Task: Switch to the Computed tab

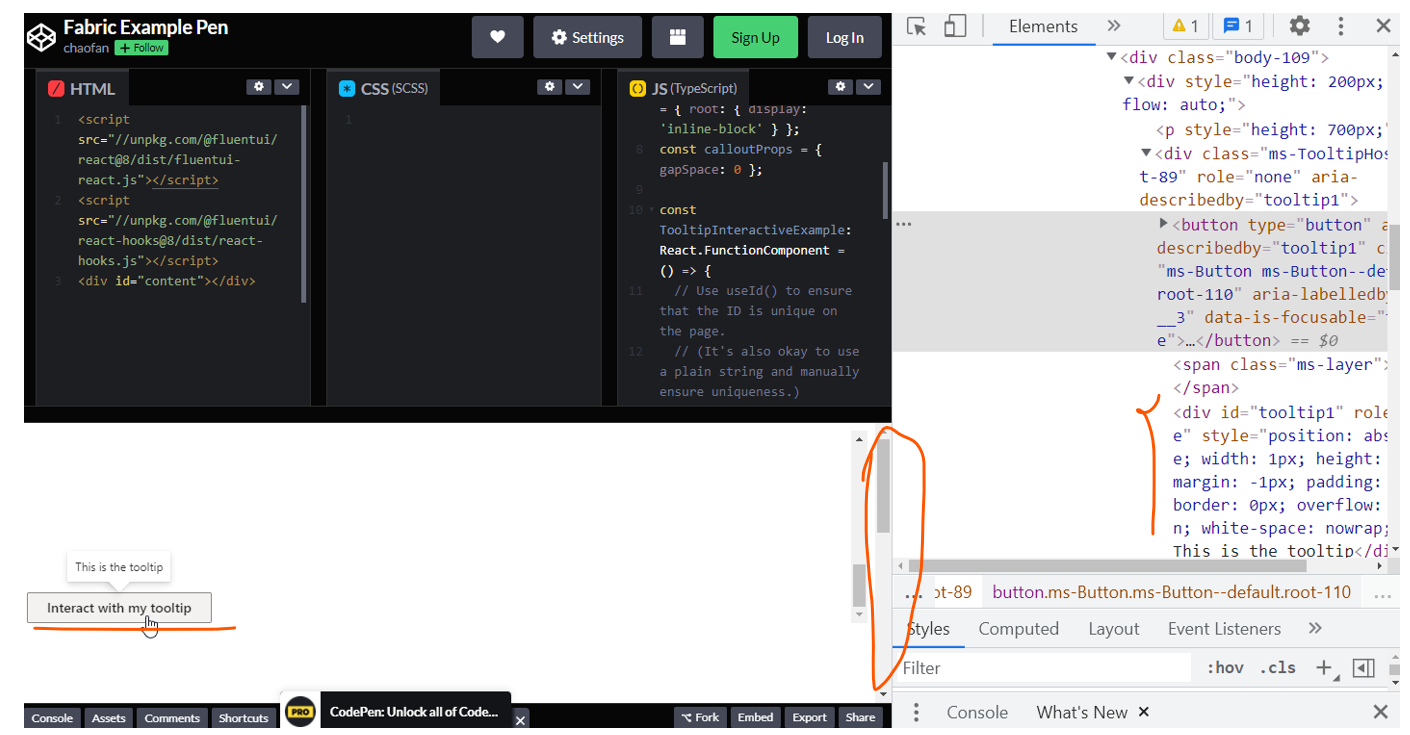Action: click(x=1019, y=628)
